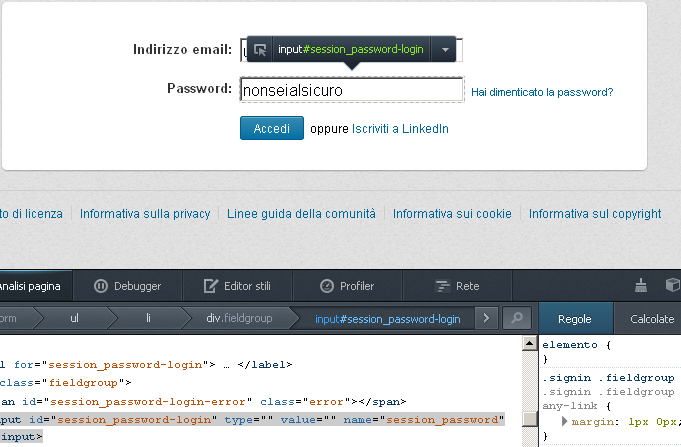Screen dimensions: 681x447
Task: Switch to the Rete tab
Action: [457, 286]
